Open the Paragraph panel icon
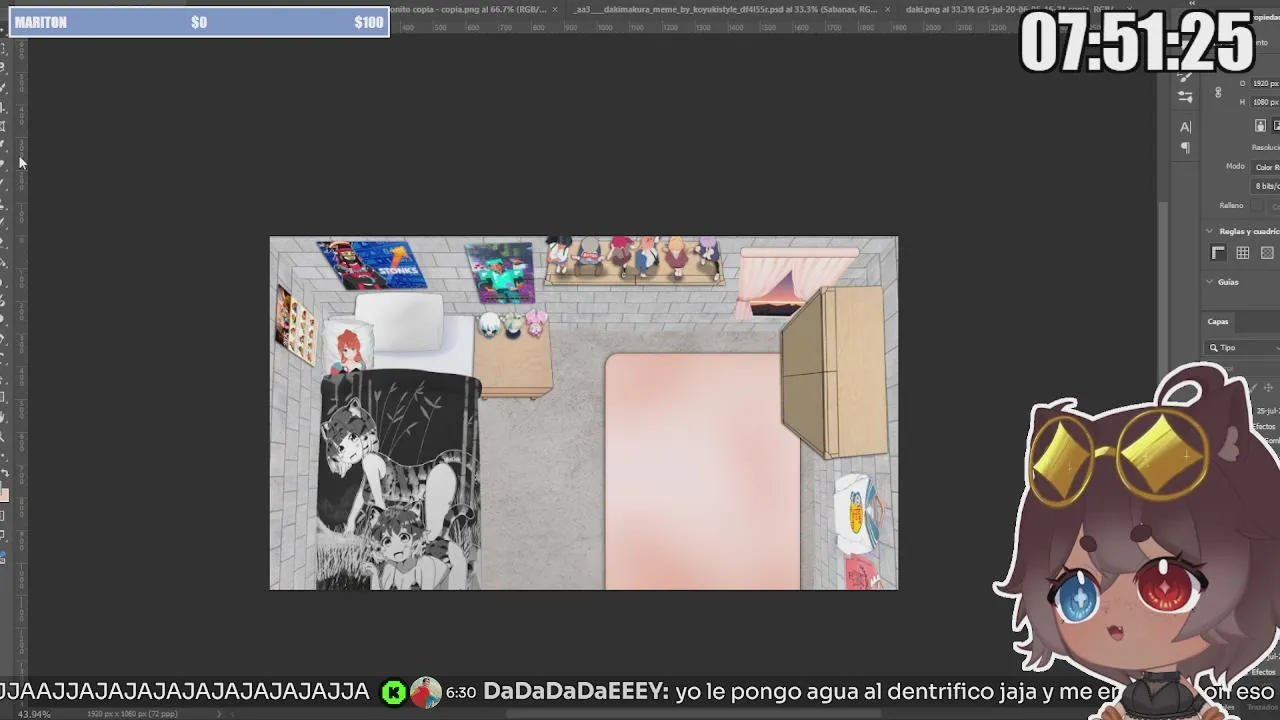The height and width of the screenshot is (720, 1280). click(x=1185, y=148)
